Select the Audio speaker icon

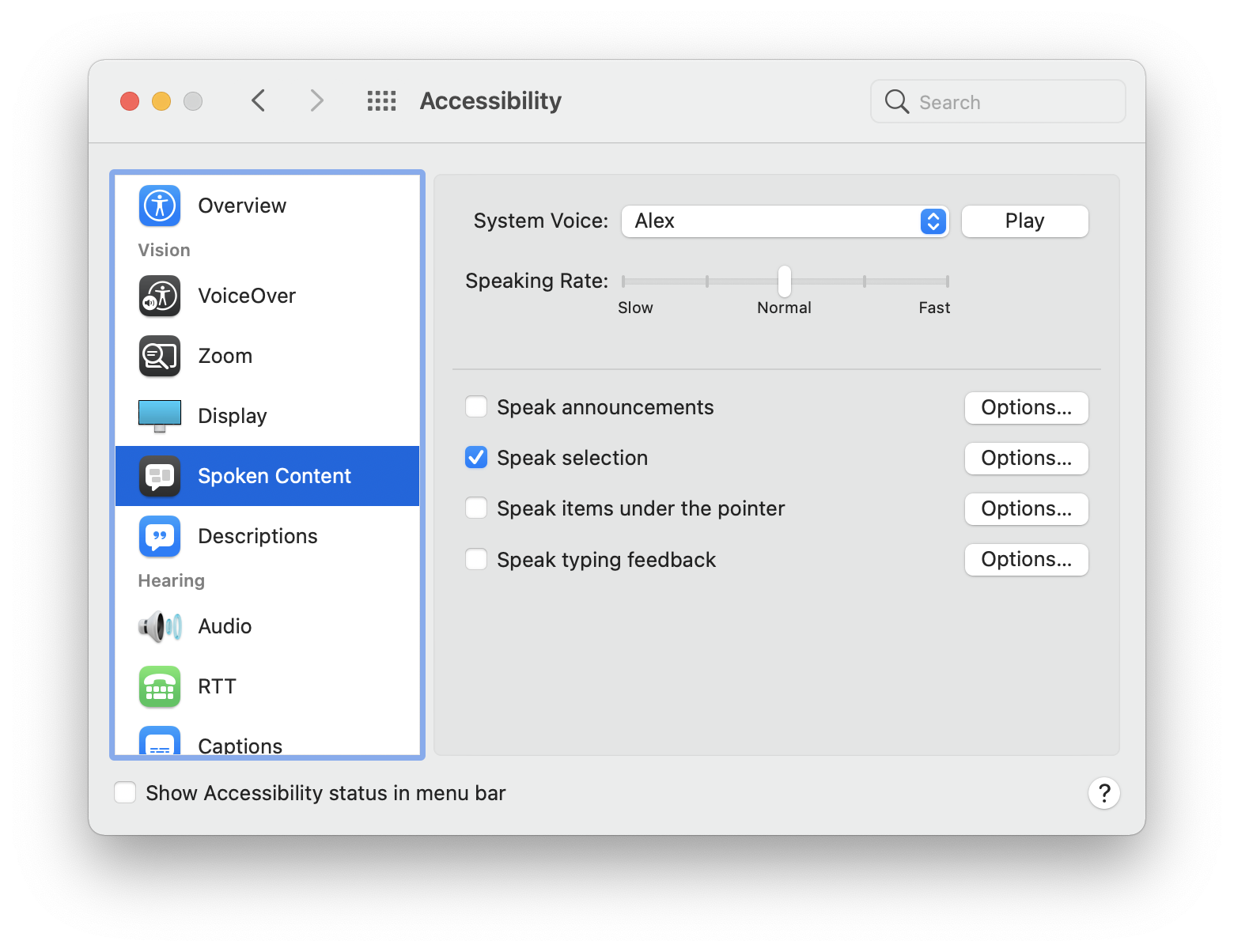[x=159, y=626]
